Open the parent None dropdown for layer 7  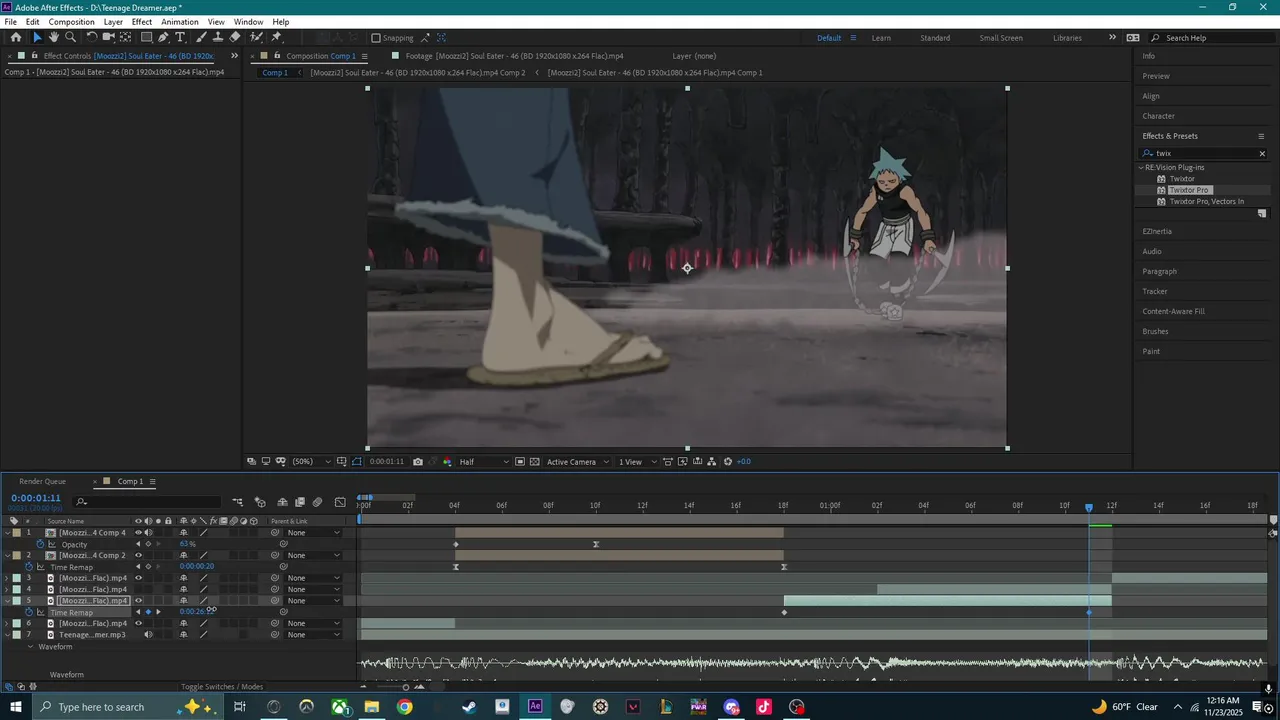314,634
